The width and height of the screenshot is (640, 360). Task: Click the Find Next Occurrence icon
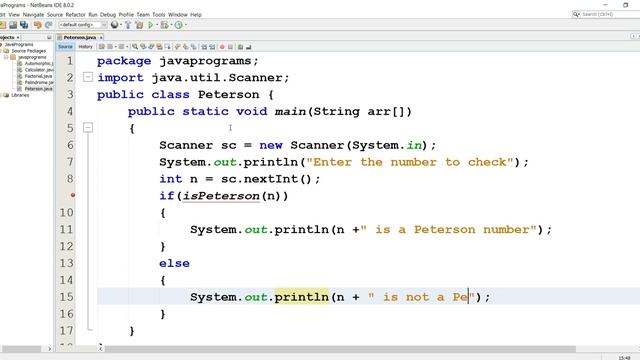tap(151, 47)
